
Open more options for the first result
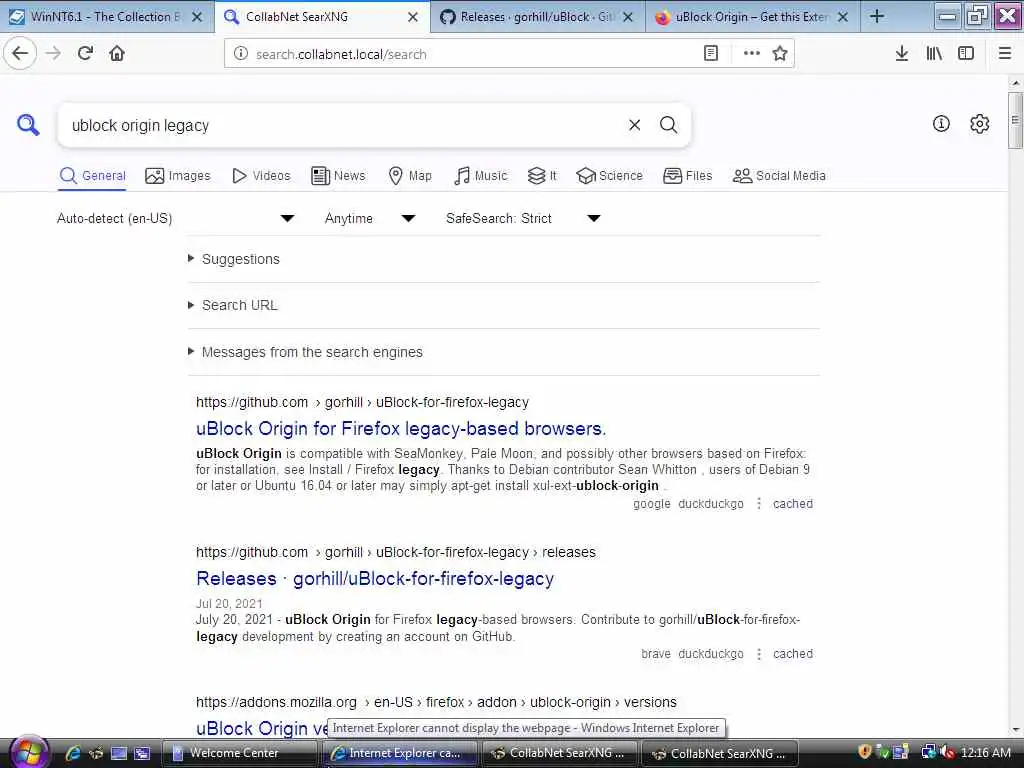758,504
